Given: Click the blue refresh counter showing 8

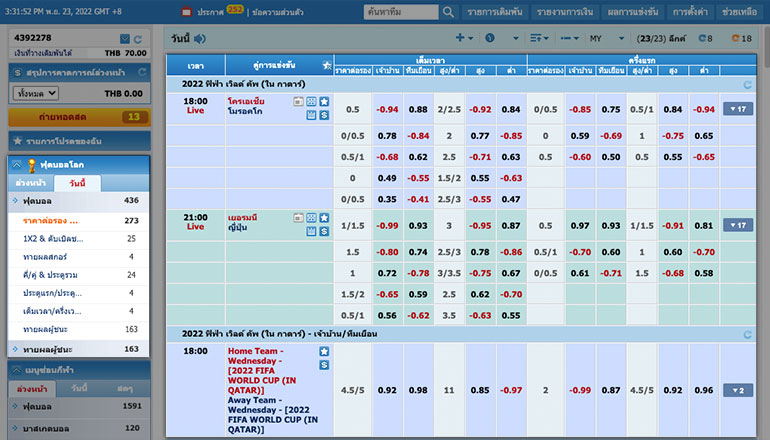Looking at the screenshot, I should point(706,38).
